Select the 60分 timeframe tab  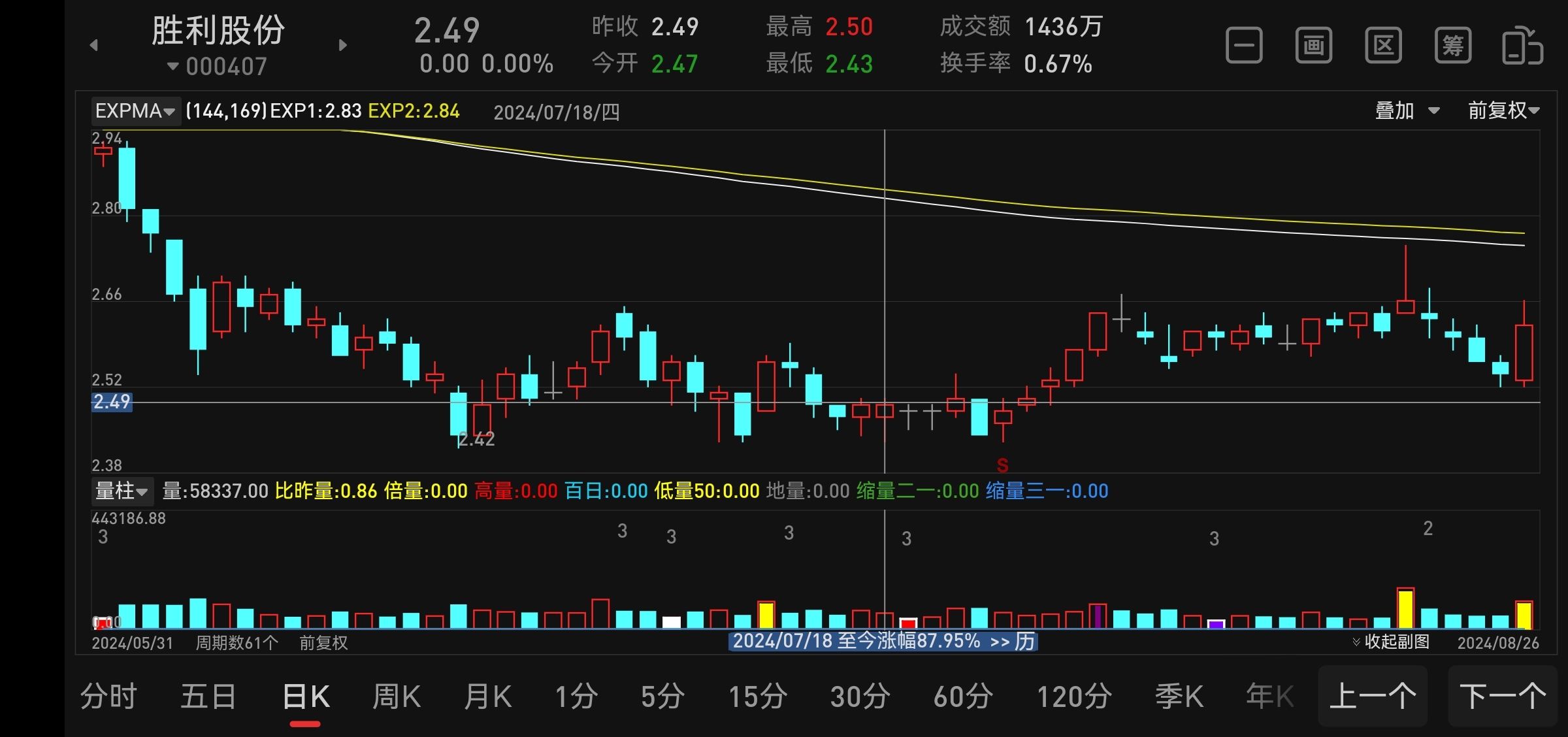tap(963, 696)
